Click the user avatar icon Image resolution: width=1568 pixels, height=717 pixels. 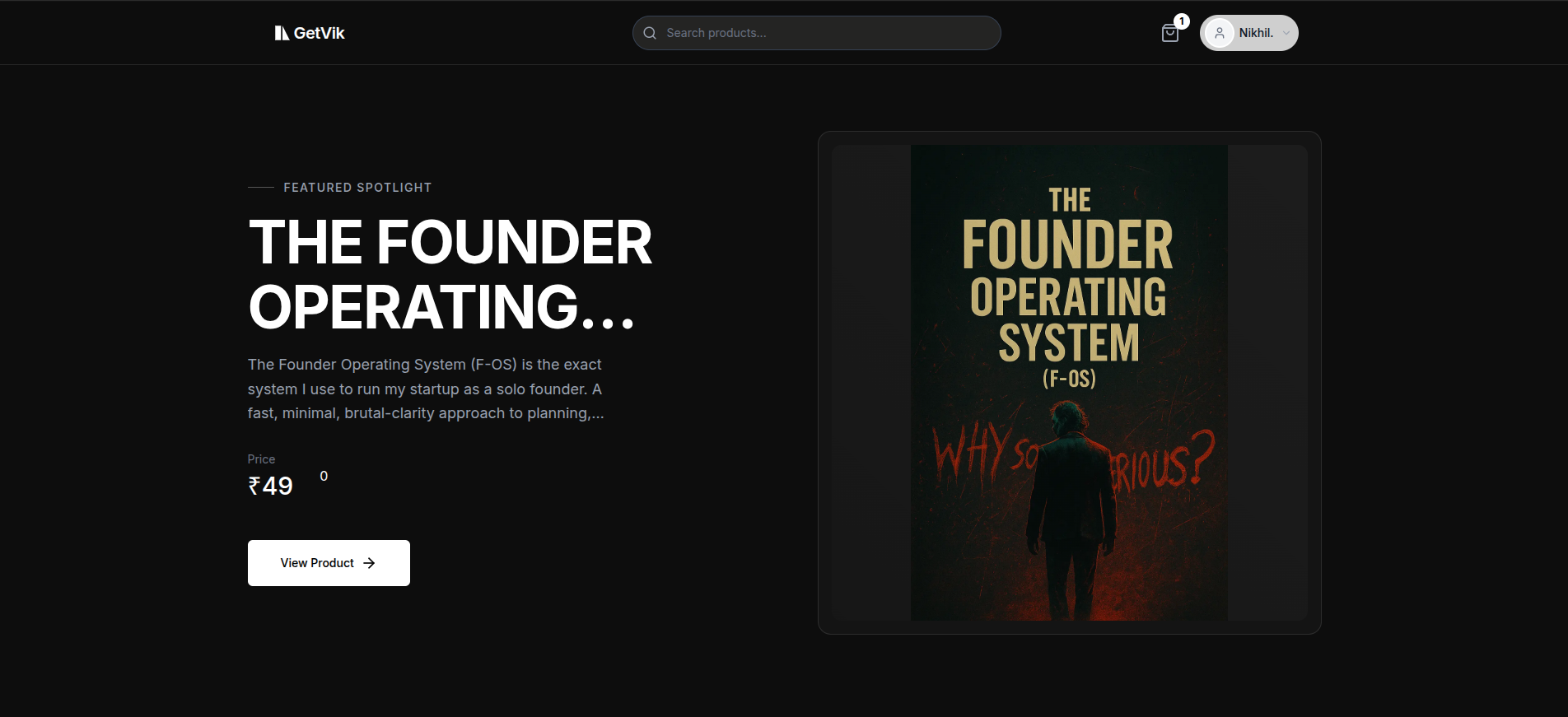tap(1220, 33)
